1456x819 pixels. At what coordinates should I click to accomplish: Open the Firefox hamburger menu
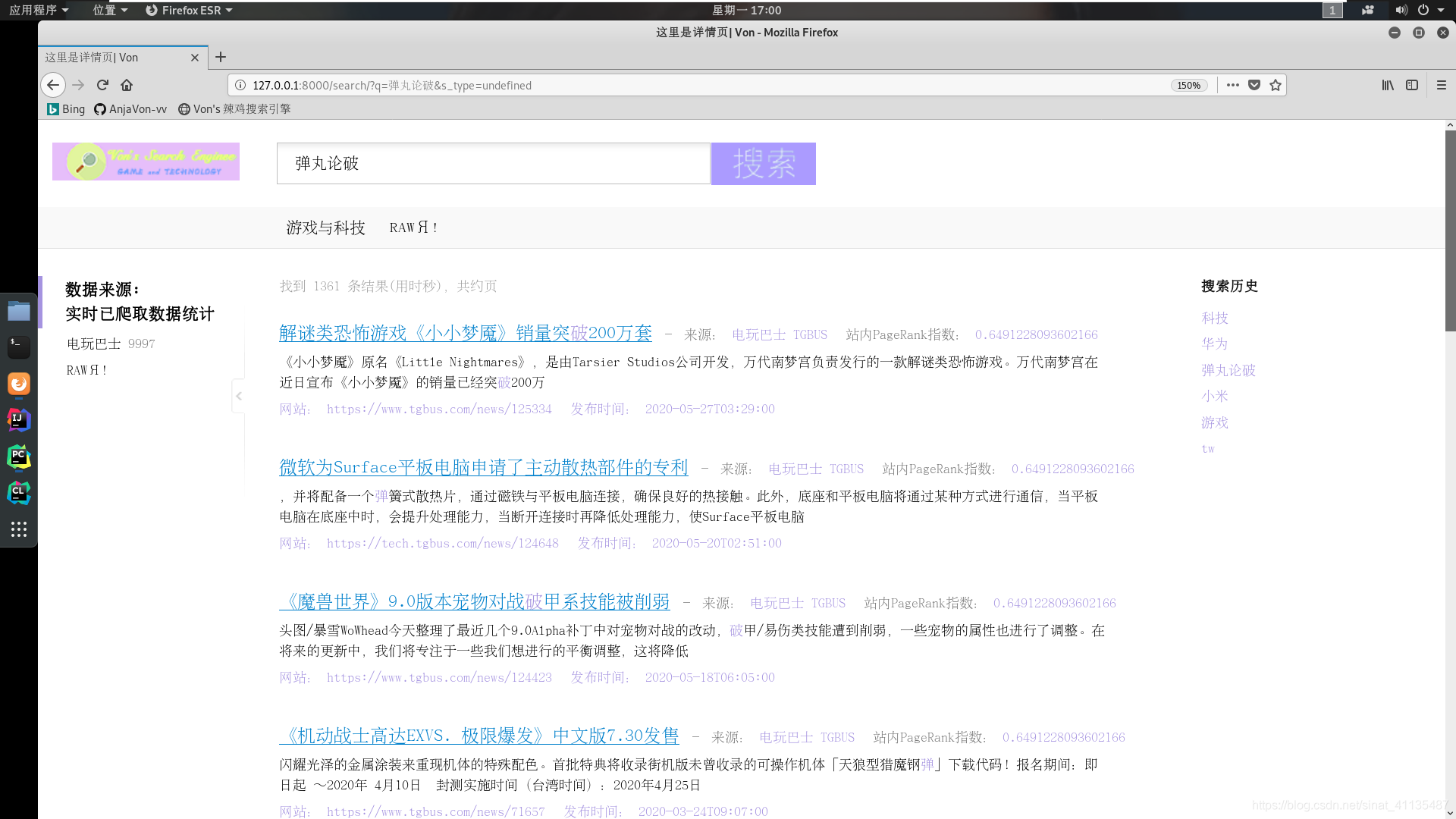click(x=1442, y=85)
